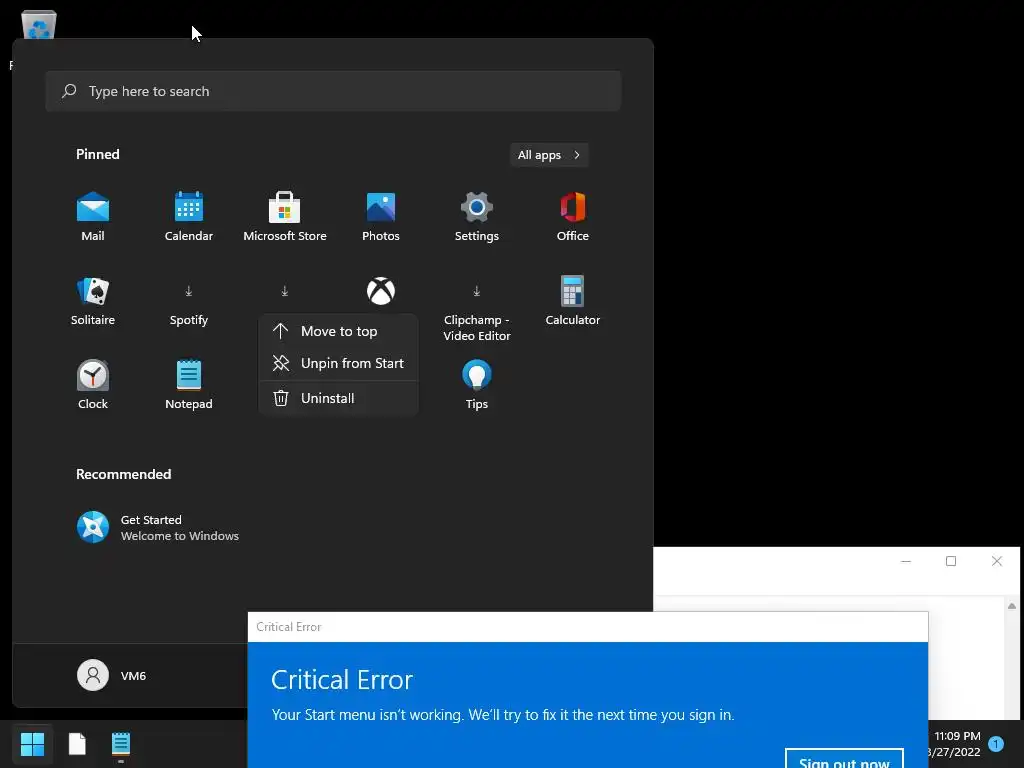Open the VM6 user account menu
This screenshot has height=768, width=1024.
[112, 675]
